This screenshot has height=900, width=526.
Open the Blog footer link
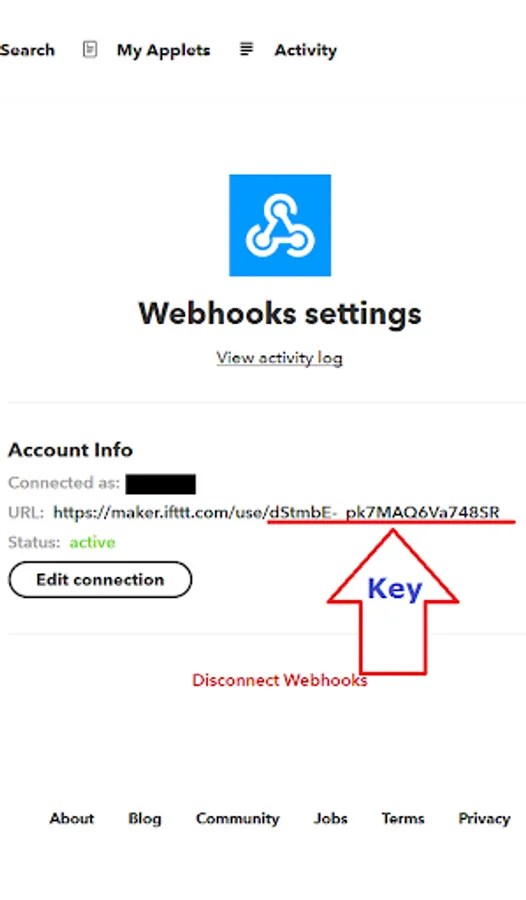[x=145, y=819]
